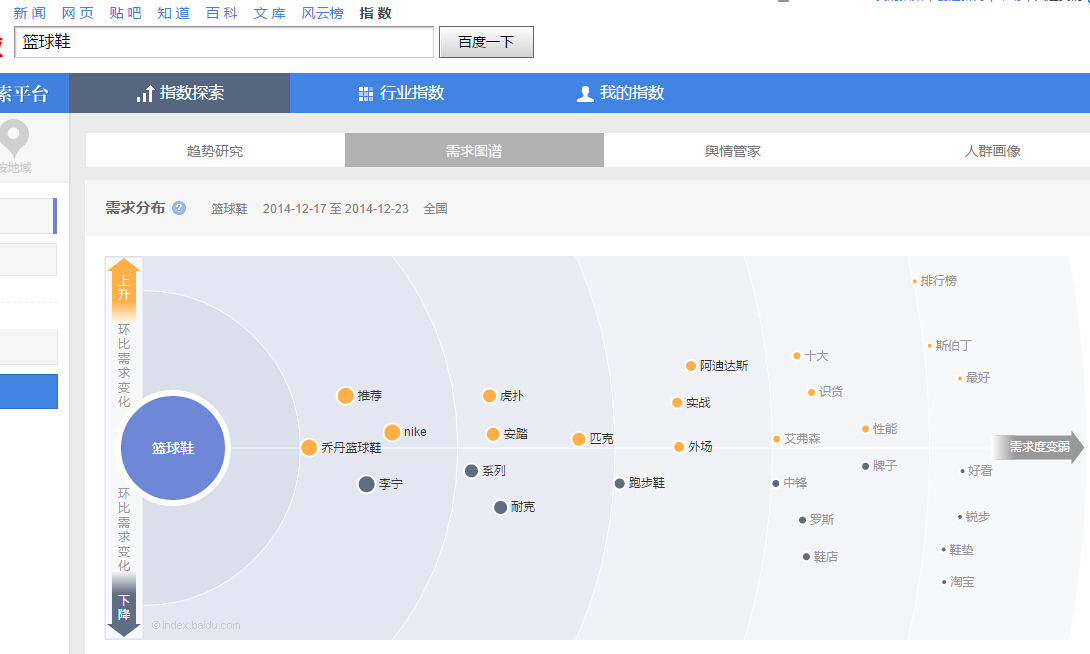Screen dimensions: 1090x654
Task: Click the location pin icon in sidebar
Action: coord(14,138)
